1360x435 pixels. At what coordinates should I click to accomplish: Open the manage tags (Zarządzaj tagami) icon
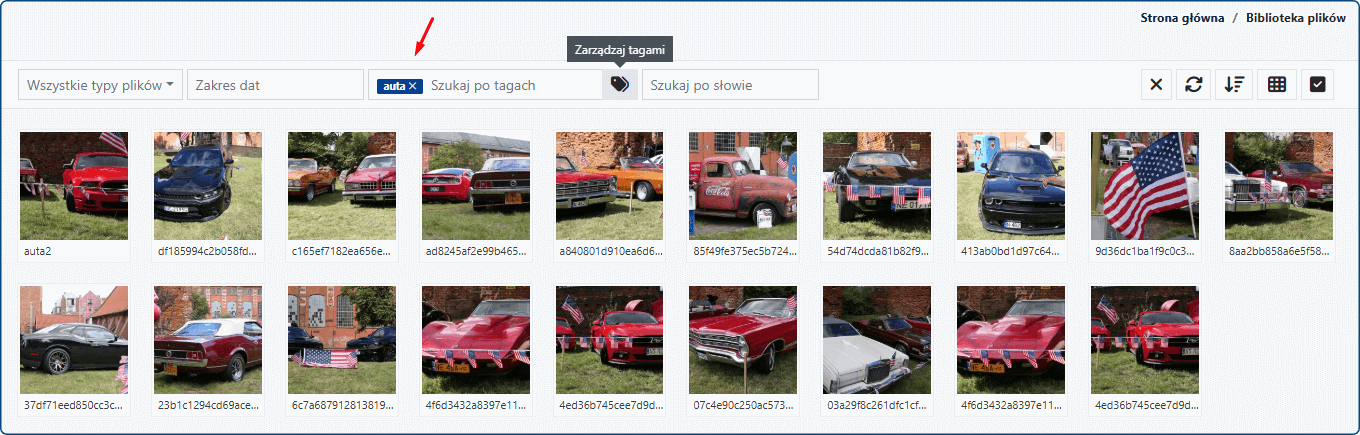[x=619, y=85]
